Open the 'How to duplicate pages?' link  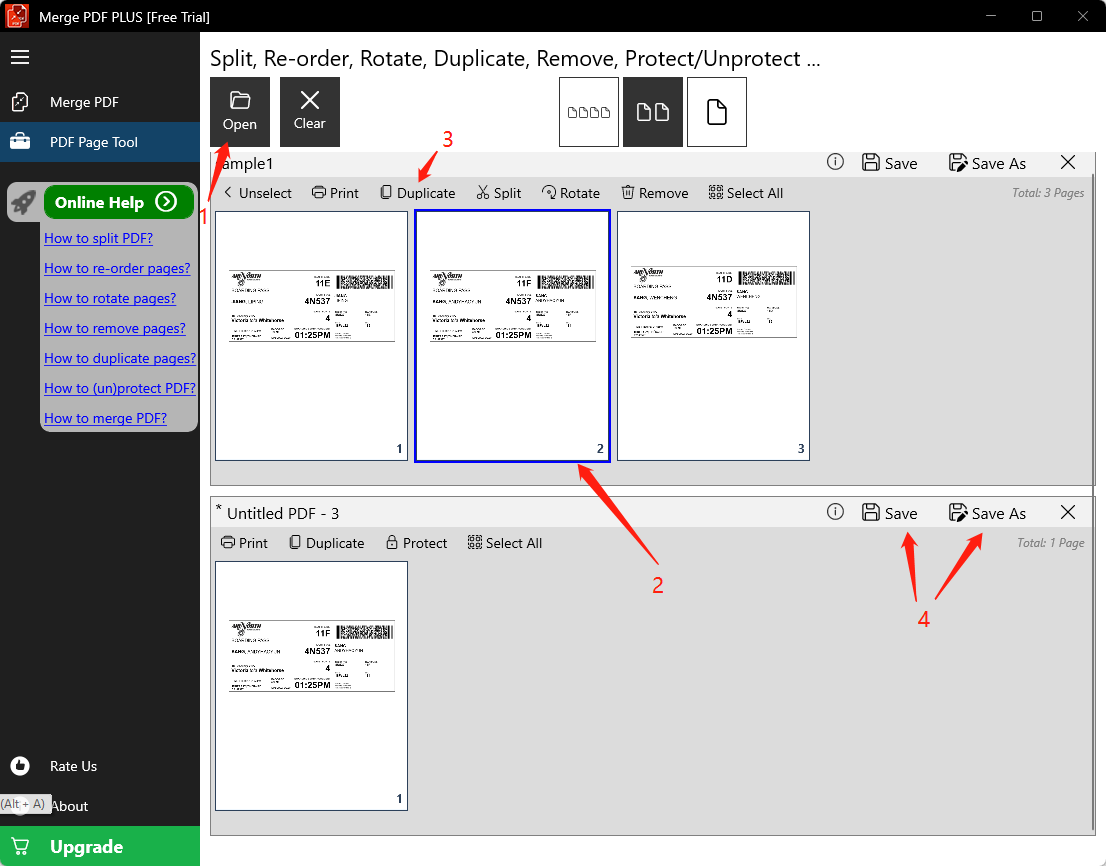(x=120, y=358)
